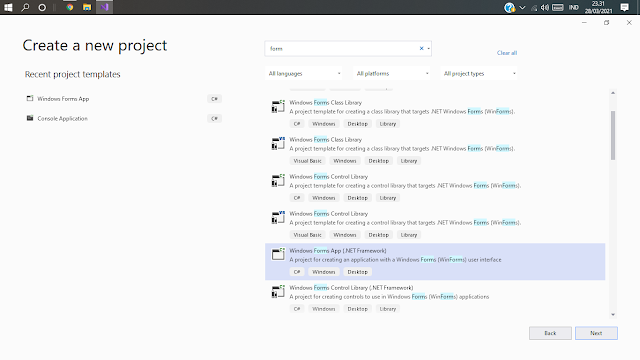Open the All languages dropdown
The height and width of the screenshot is (360, 640).
click(304, 73)
